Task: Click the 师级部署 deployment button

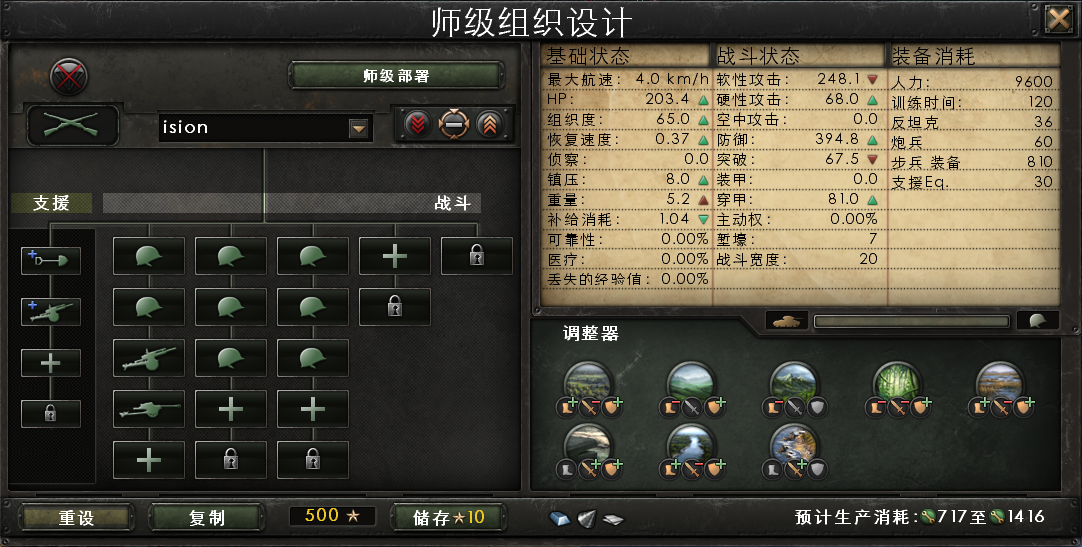Action: click(x=396, y=76)
